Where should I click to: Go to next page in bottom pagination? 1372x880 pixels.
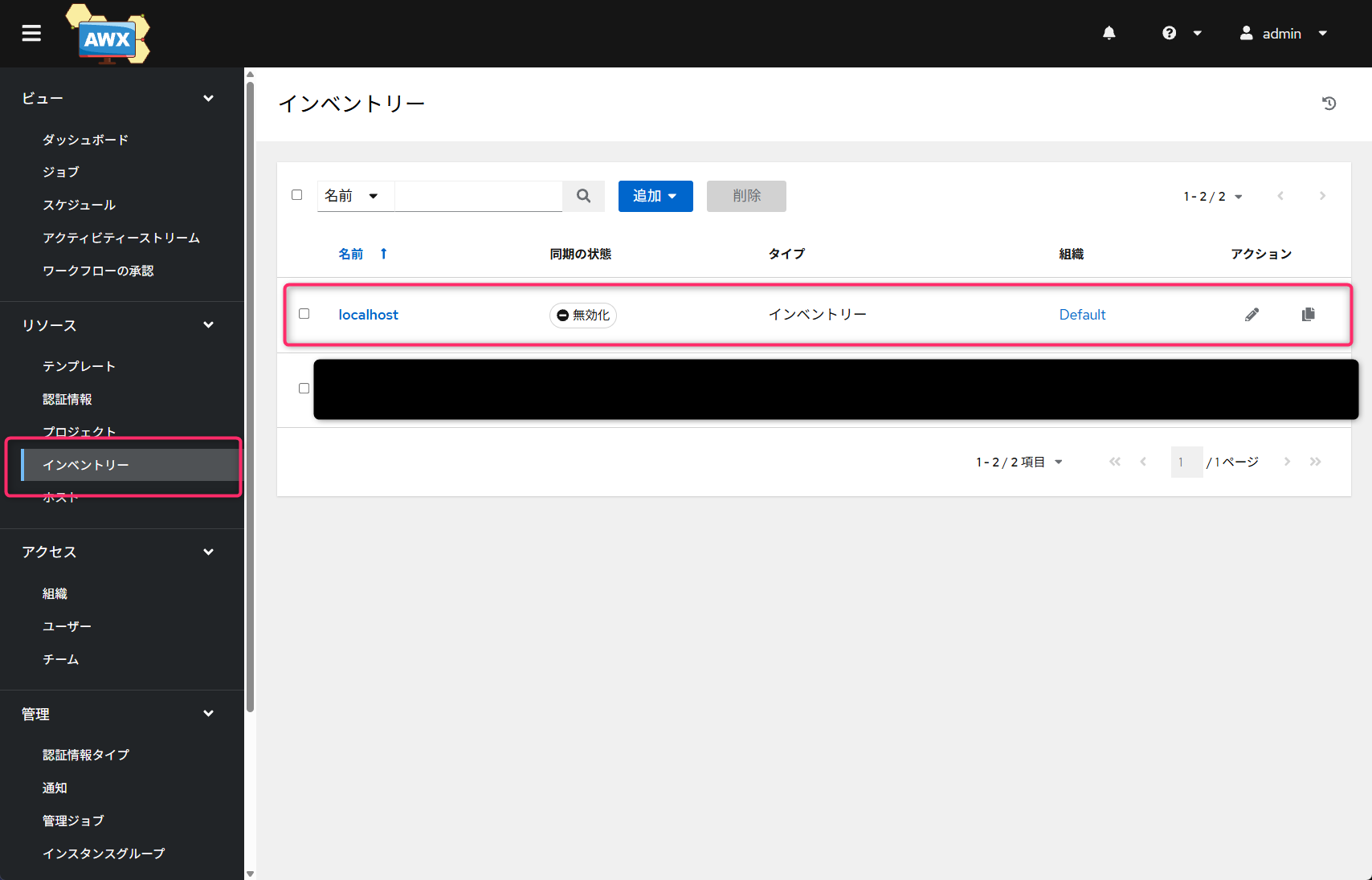pos(1287,462)
